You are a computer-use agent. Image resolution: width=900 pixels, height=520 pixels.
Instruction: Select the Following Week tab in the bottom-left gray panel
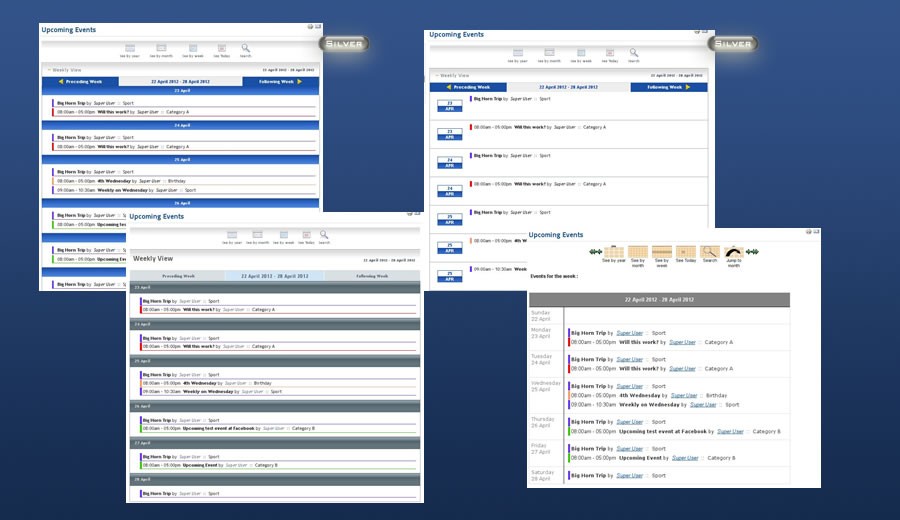(x=372, y=276)
